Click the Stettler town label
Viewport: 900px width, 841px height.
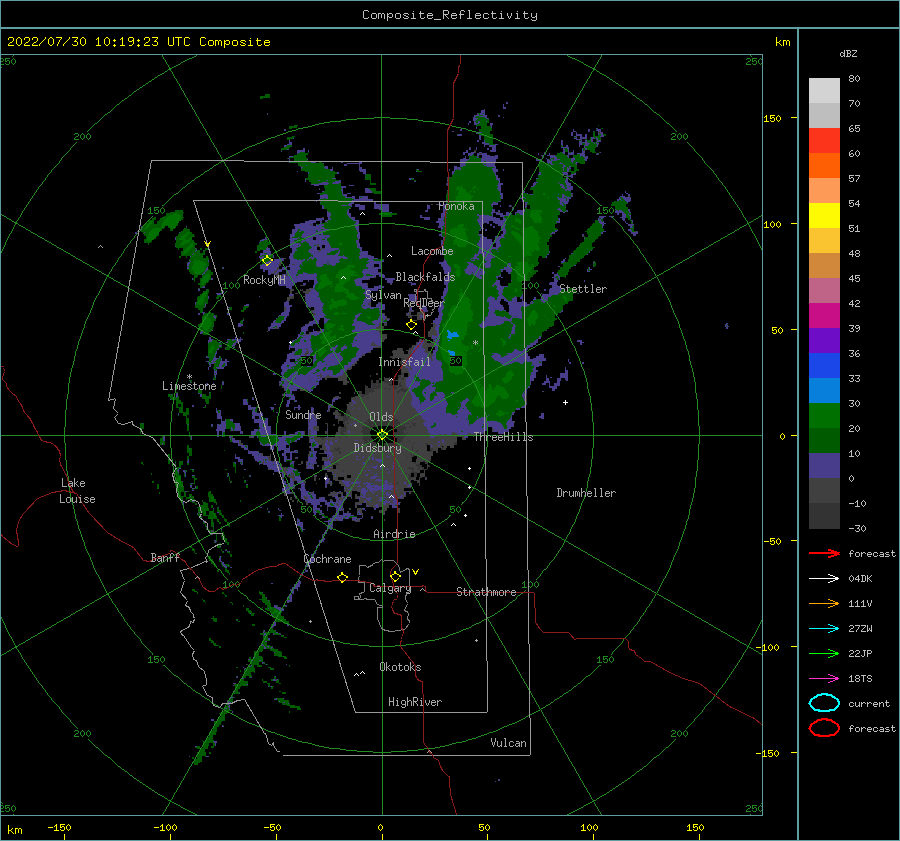(583, 289)
